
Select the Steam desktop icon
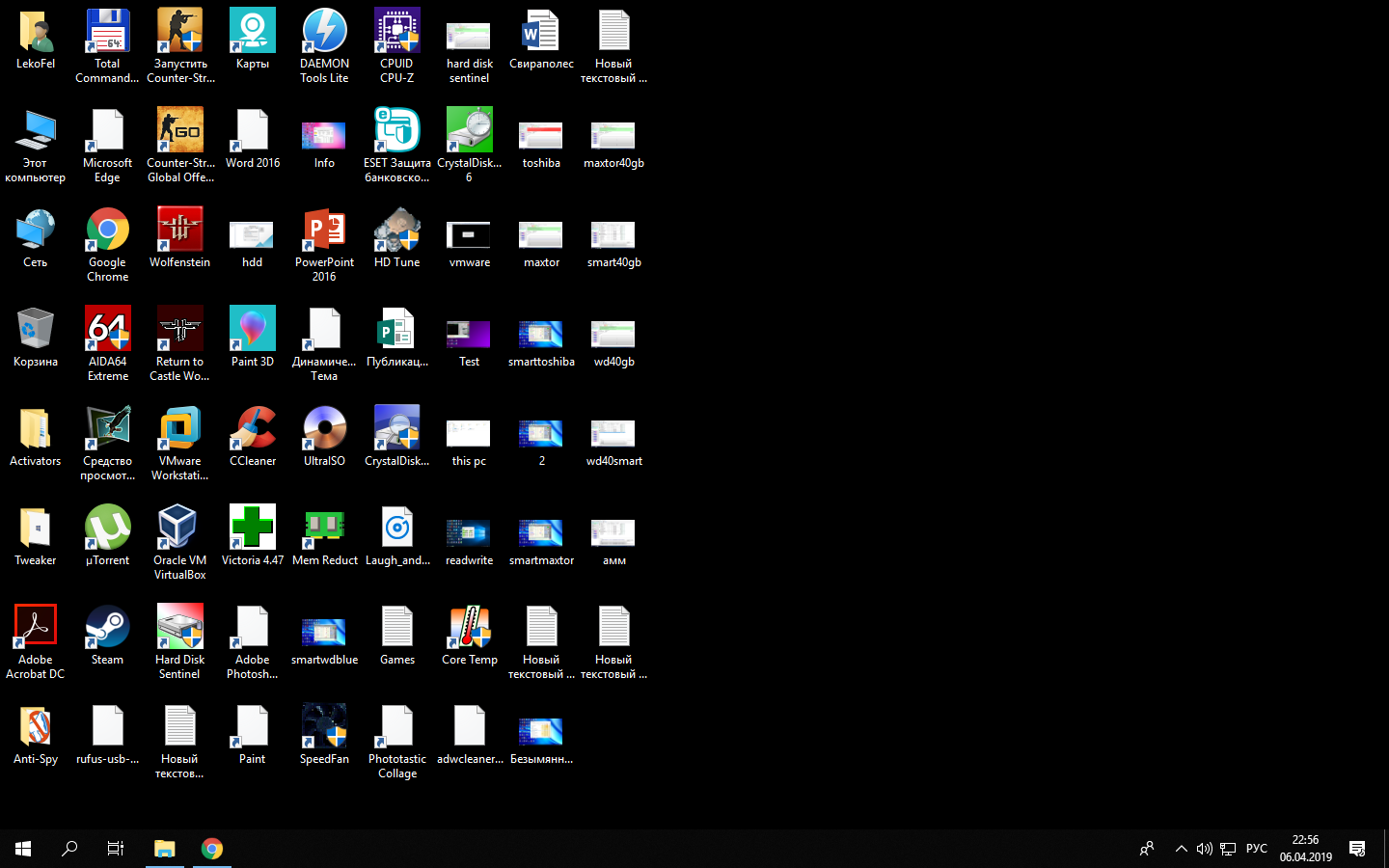tap(107, 627)
